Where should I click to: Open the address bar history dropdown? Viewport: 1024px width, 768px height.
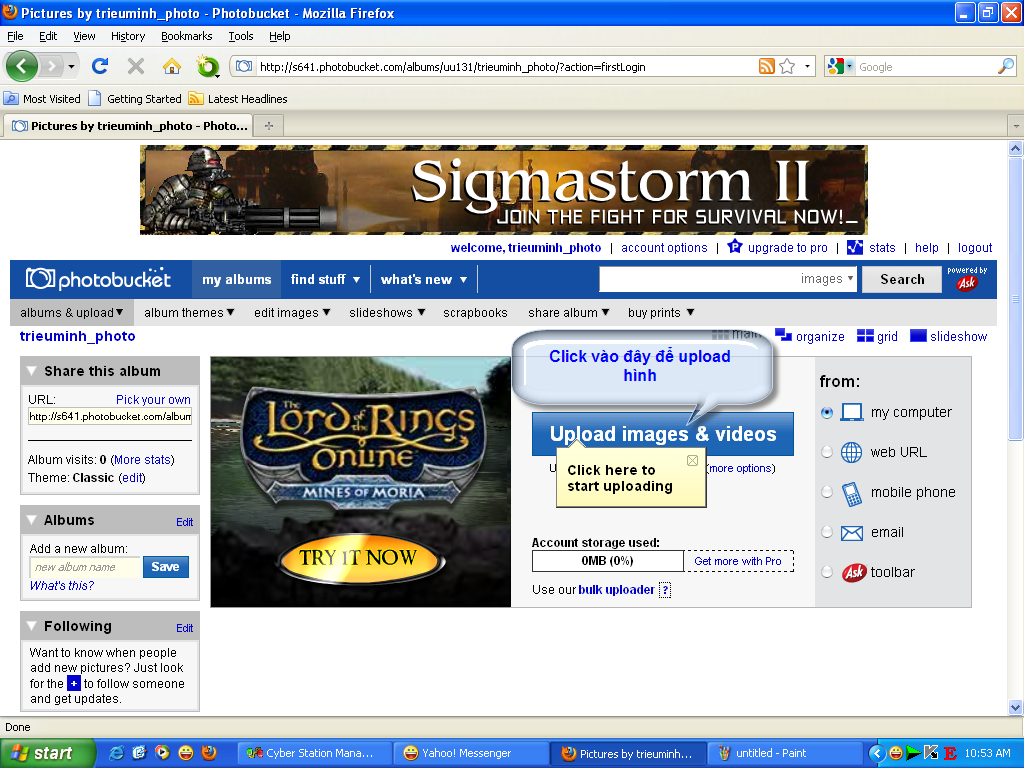pyautogui.click(x=807, y=66)
